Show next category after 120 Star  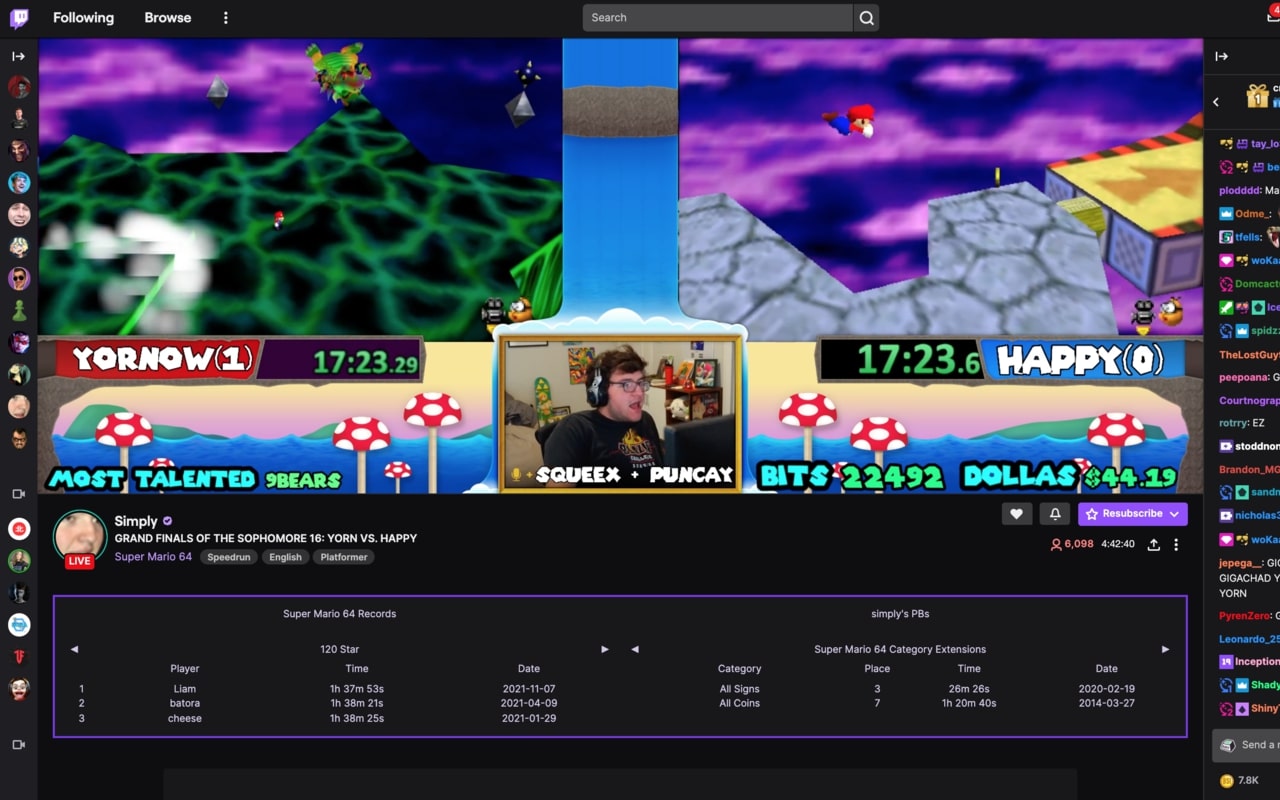604,649
